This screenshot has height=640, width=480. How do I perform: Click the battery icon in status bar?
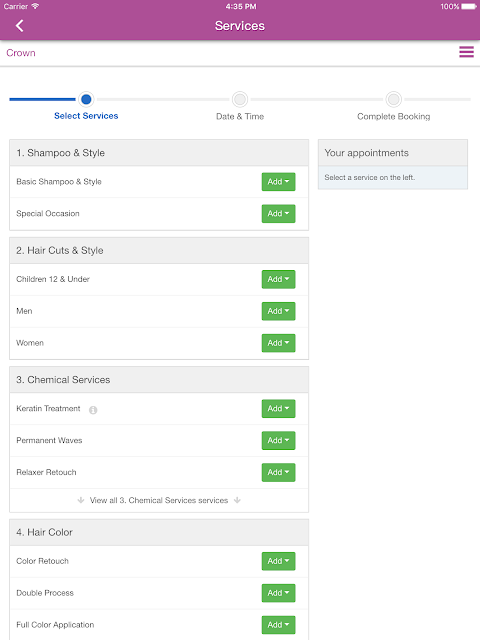click(469, 7)
